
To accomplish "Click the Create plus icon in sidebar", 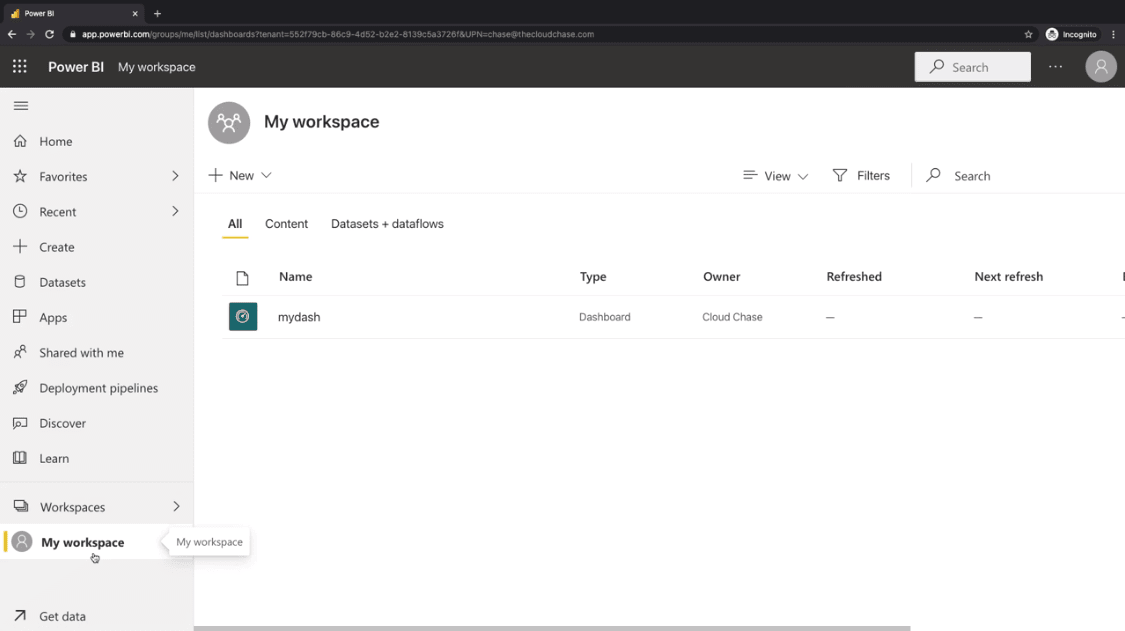I will [x=20, y=246].
